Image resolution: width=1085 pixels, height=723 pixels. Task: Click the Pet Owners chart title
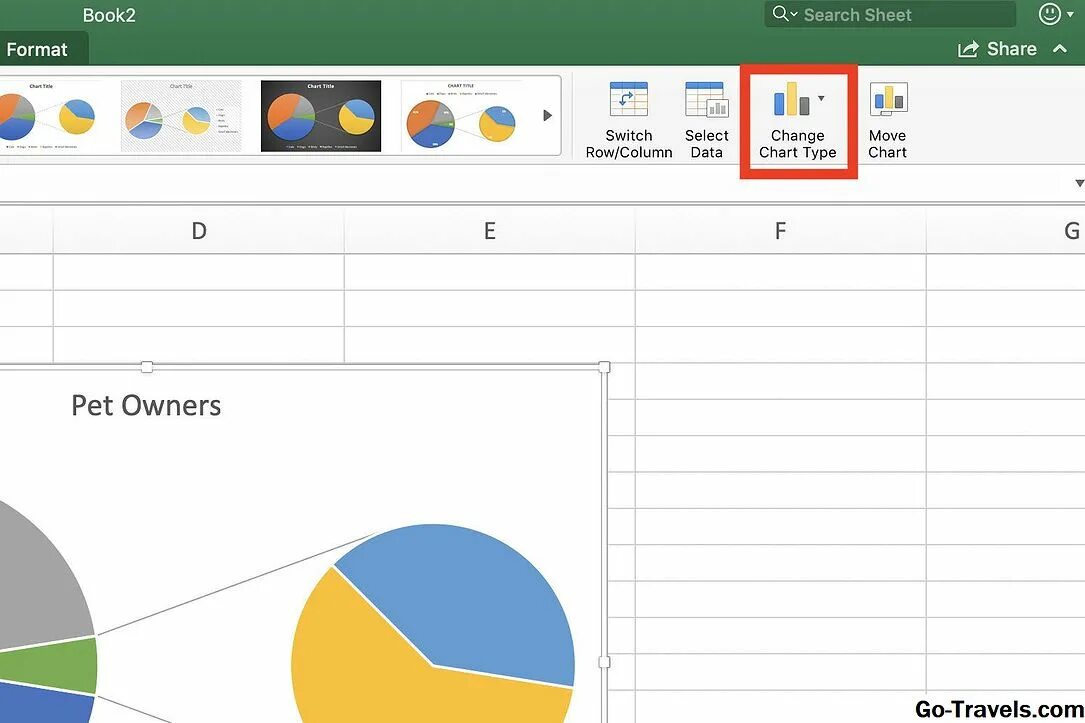[146, 405]
